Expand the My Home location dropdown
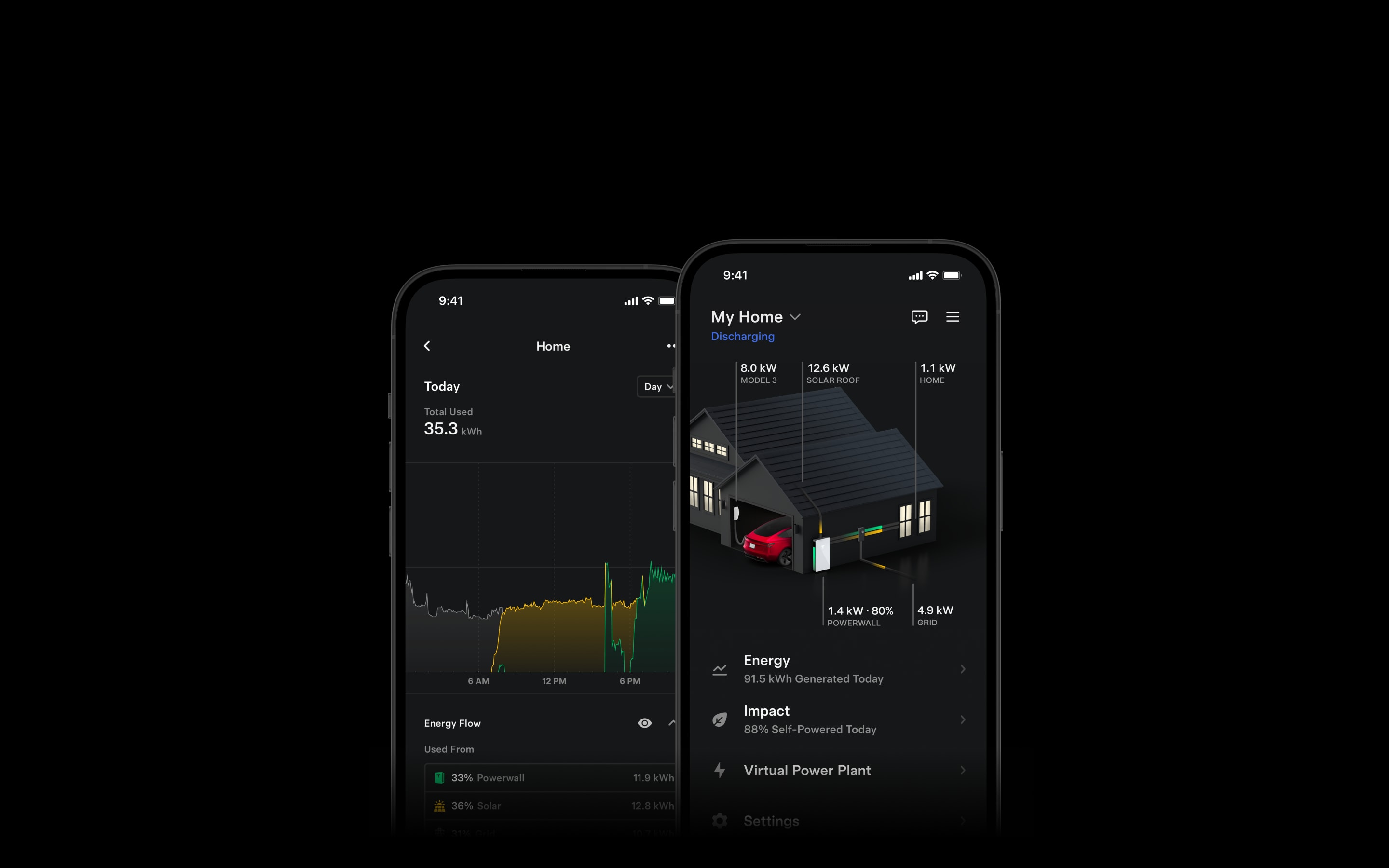The image size is (1389, 868). point(795,316)
